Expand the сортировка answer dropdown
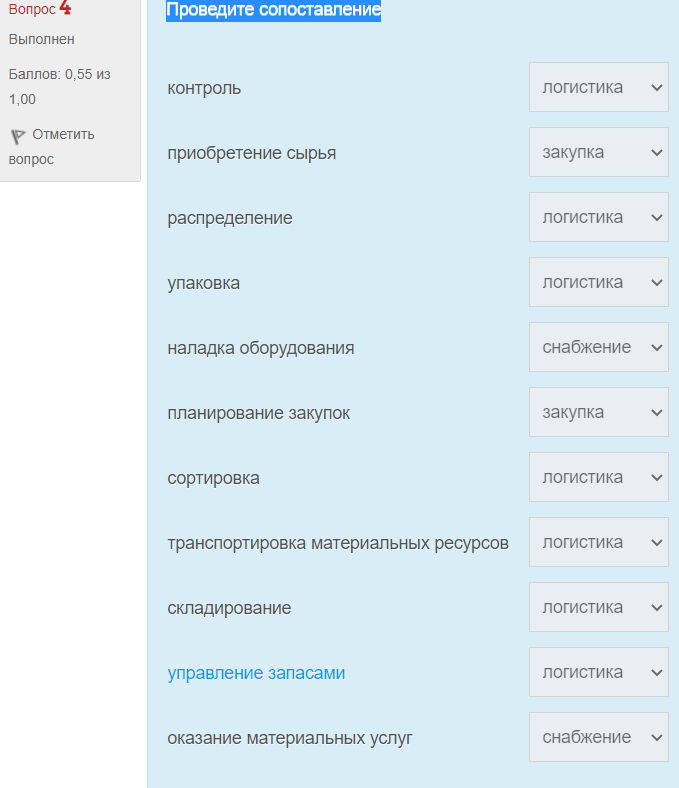 tap(599, 477)
